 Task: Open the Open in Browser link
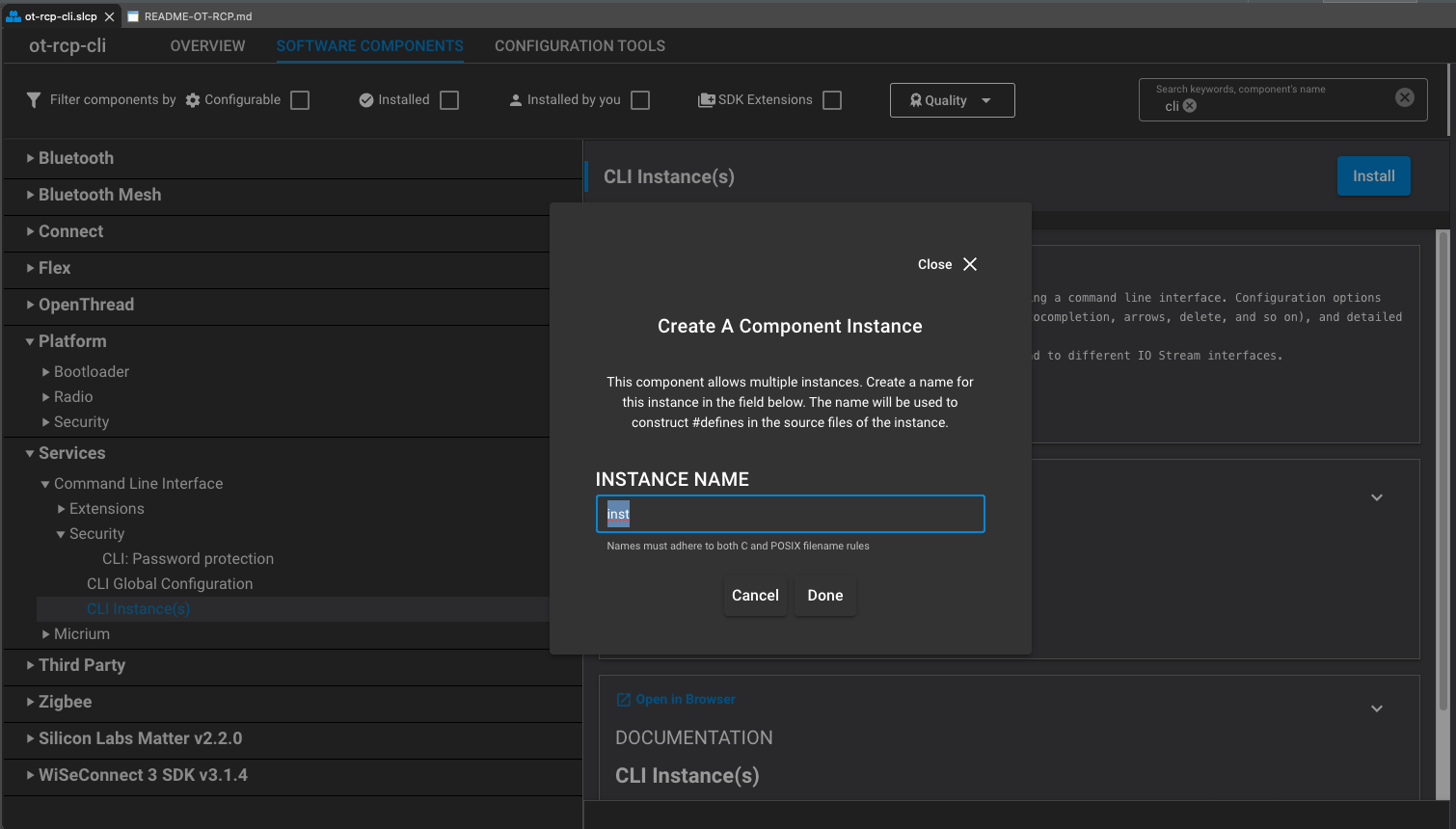(x=686, y=700)
